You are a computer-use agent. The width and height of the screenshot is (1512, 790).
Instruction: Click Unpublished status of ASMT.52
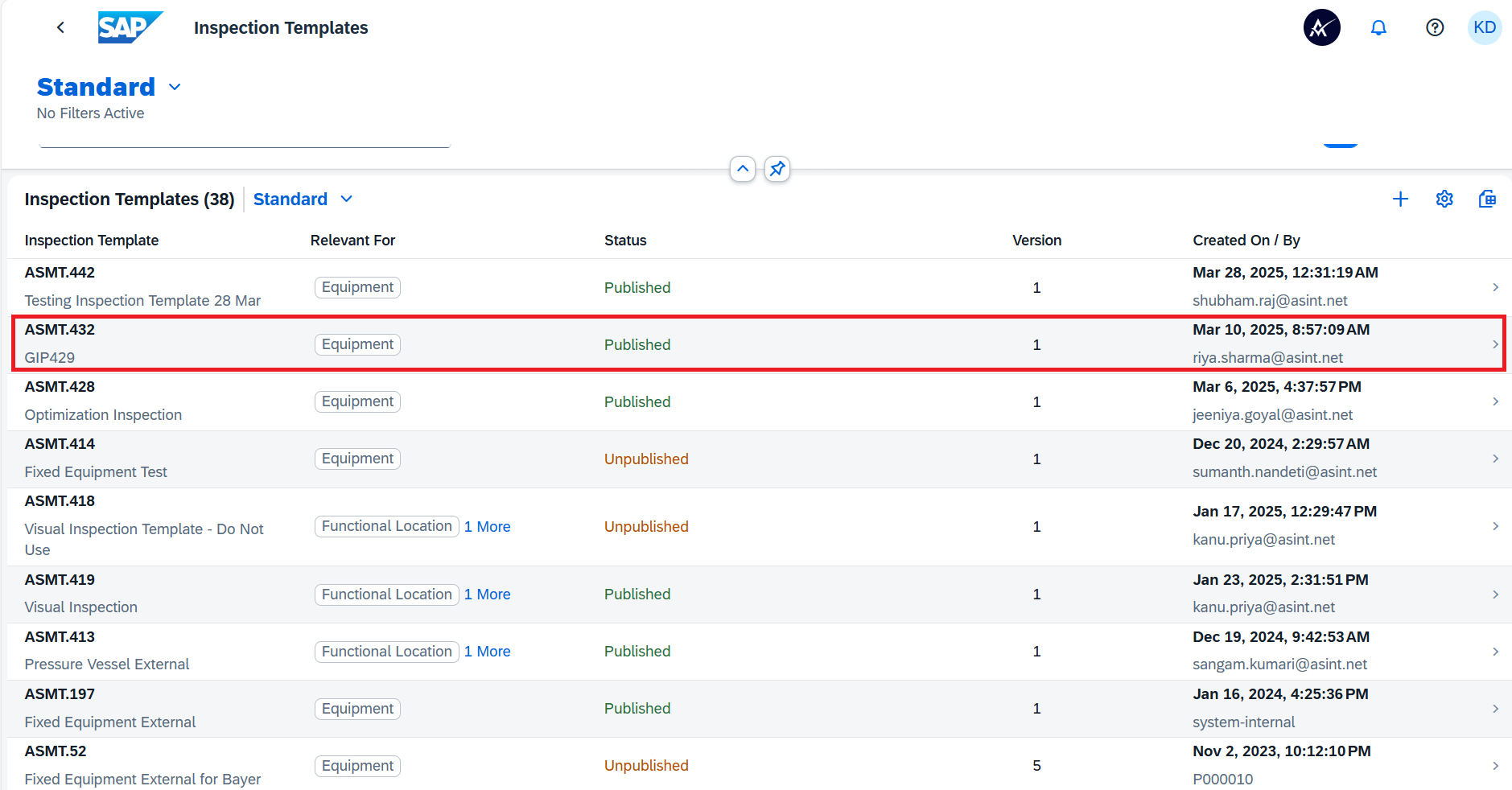pos(646,766)
